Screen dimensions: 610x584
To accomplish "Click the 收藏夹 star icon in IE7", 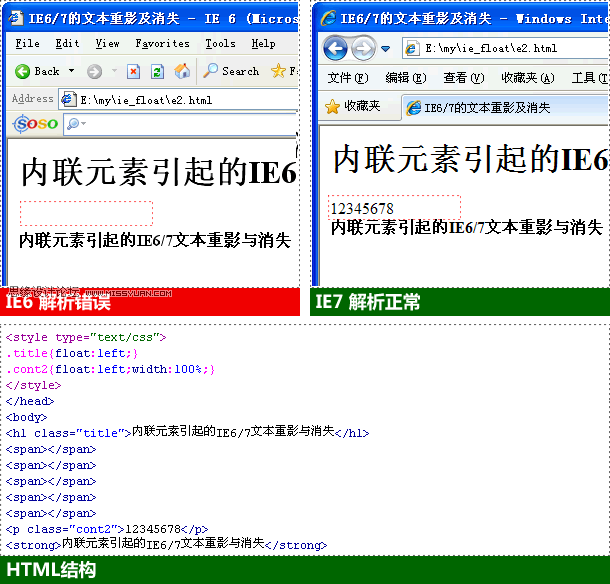I will pyautogui.click(x=332, y=106).
